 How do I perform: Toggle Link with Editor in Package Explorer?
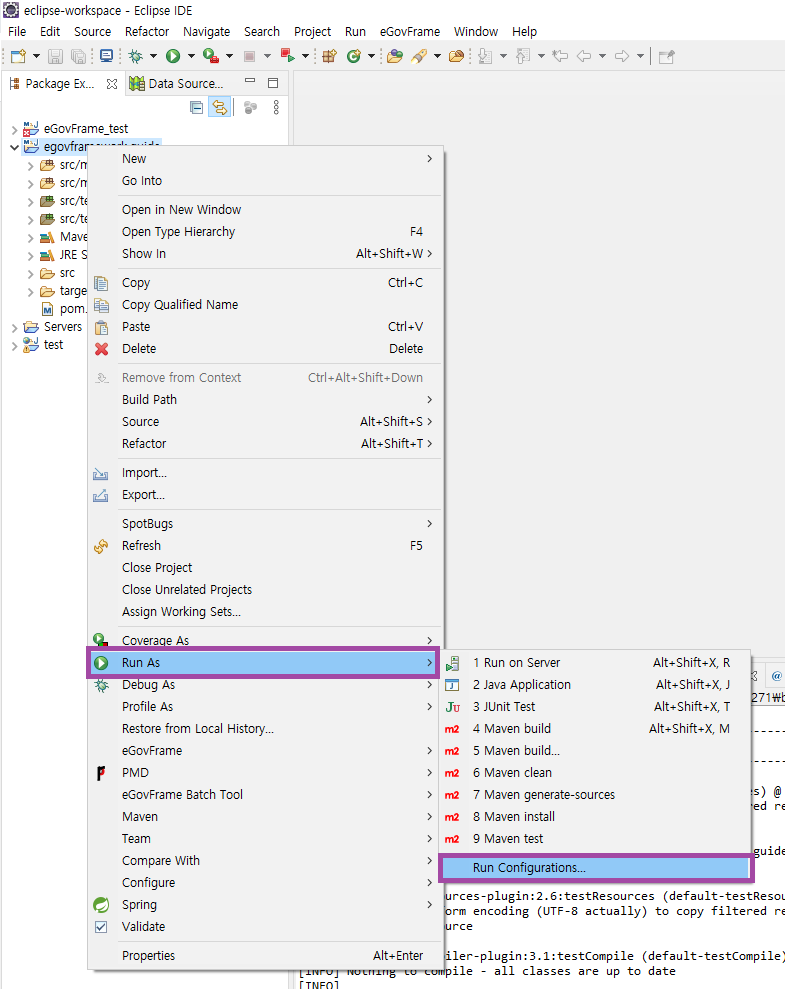[x=219, y=108]
